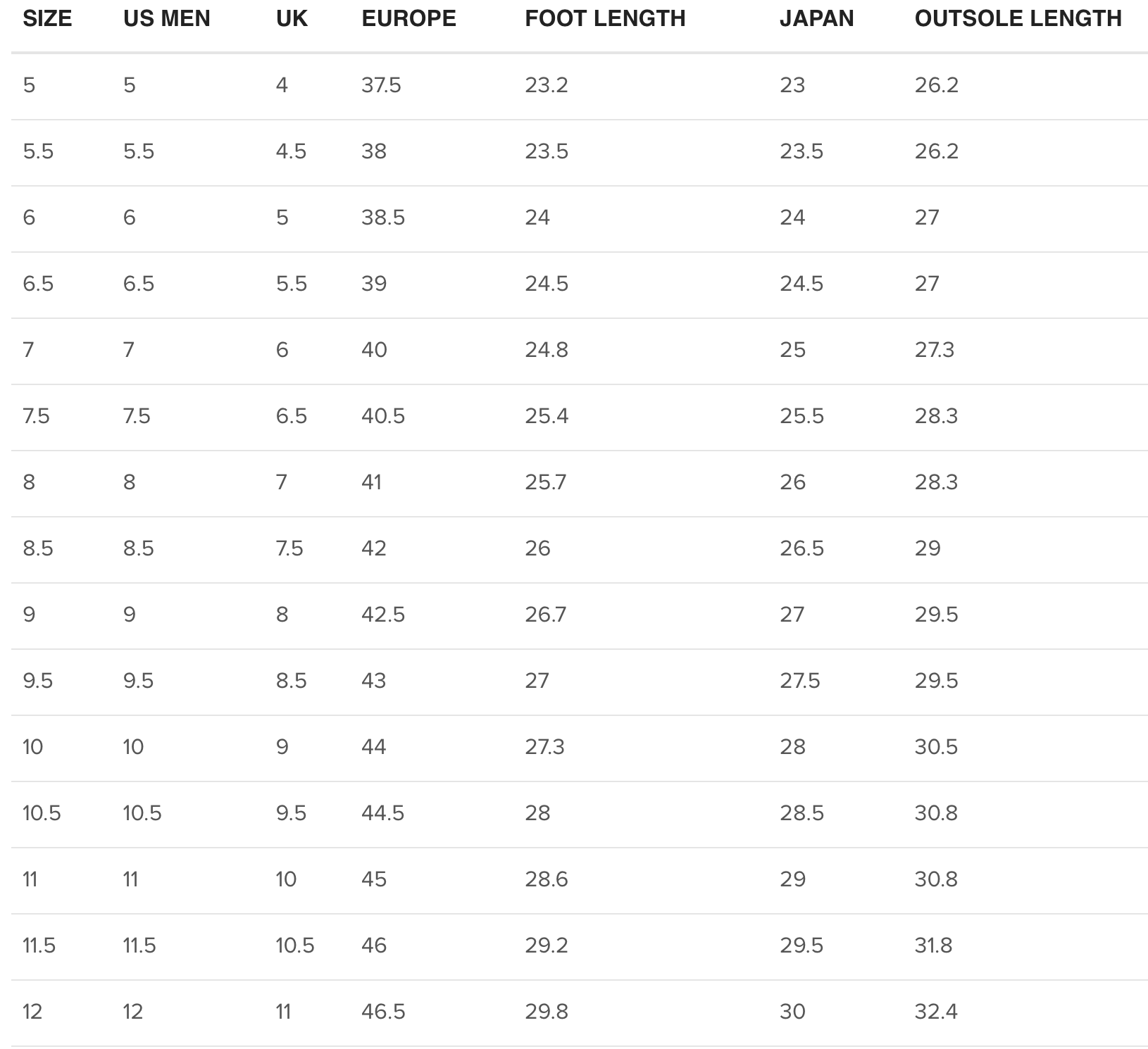The height and width of the screenshot is (1049, 1148).
Task: Click the FOOT LENGTH column header
Action: (x=605, y=19)
